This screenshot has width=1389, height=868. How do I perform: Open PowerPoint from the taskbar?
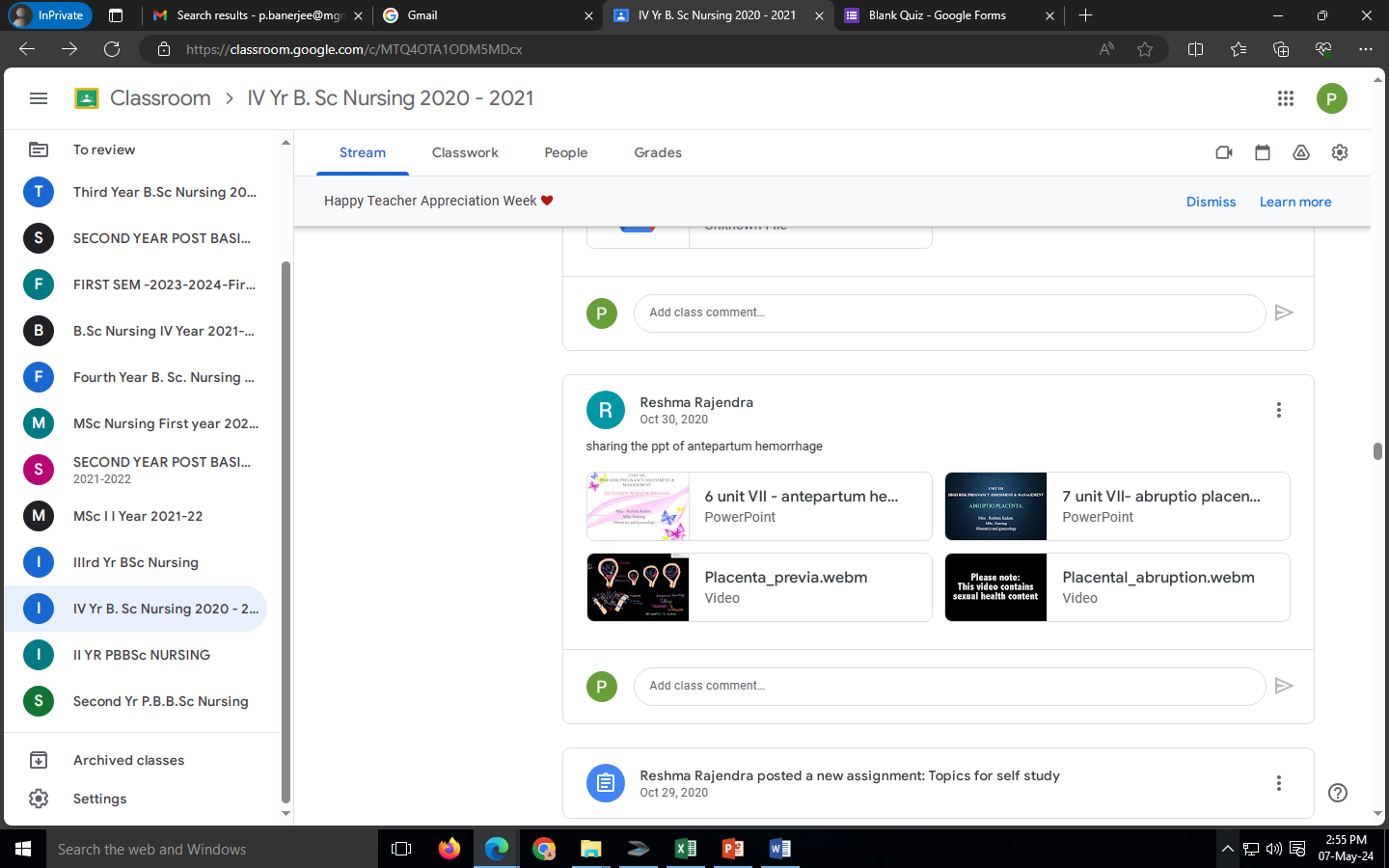click(733, 849)
